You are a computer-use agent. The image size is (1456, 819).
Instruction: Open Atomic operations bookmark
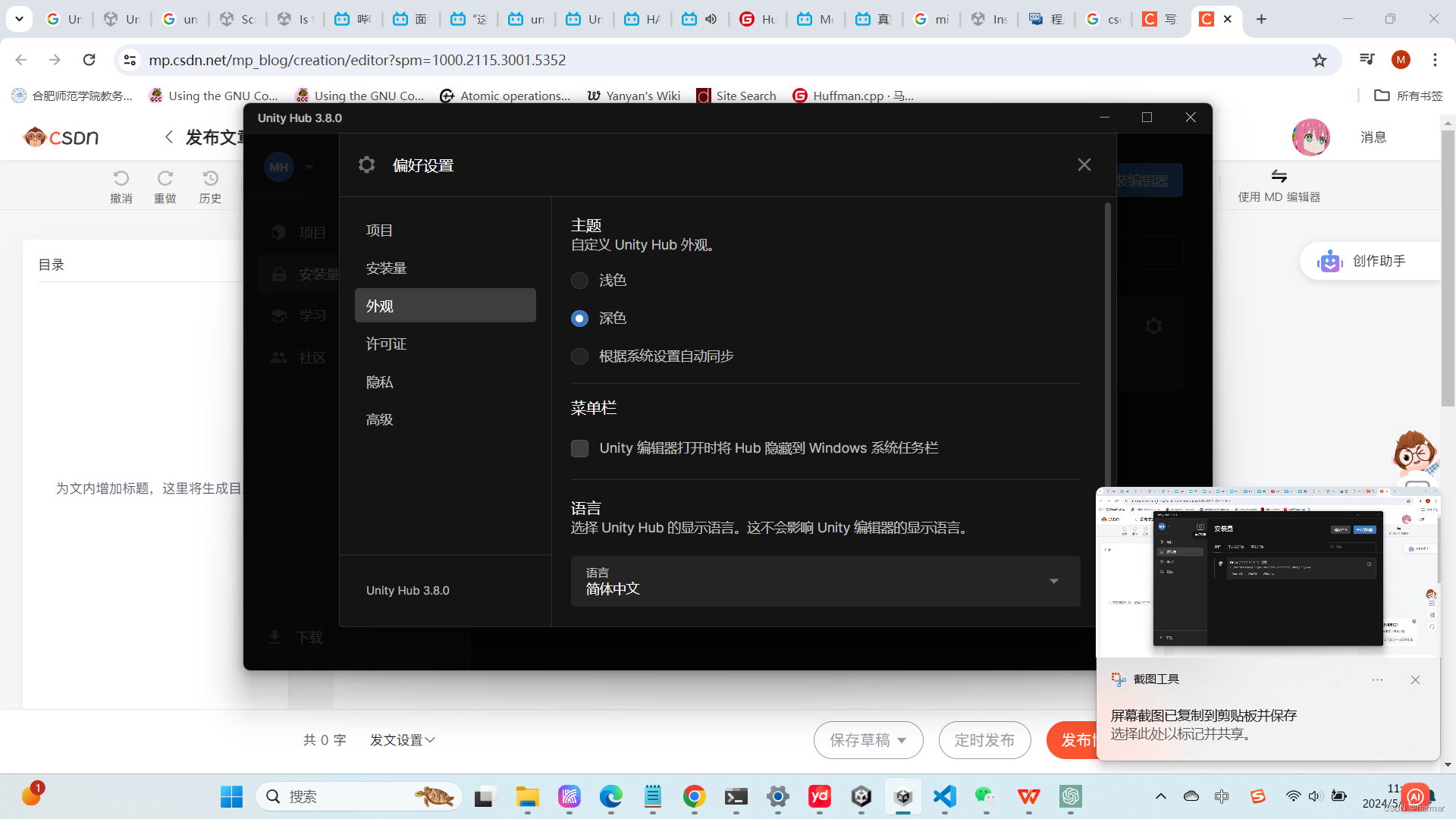point(505,96)
